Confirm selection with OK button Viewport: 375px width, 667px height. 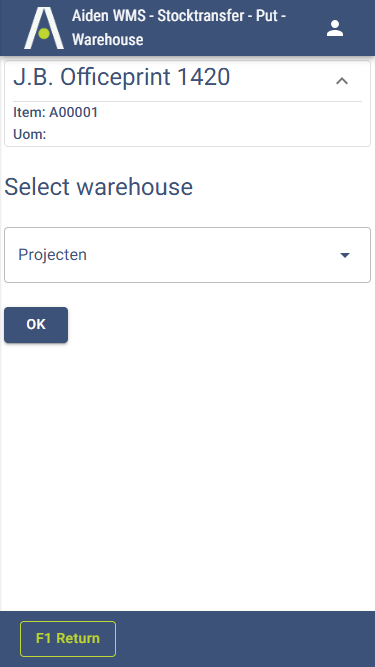[x=36, y=325]
